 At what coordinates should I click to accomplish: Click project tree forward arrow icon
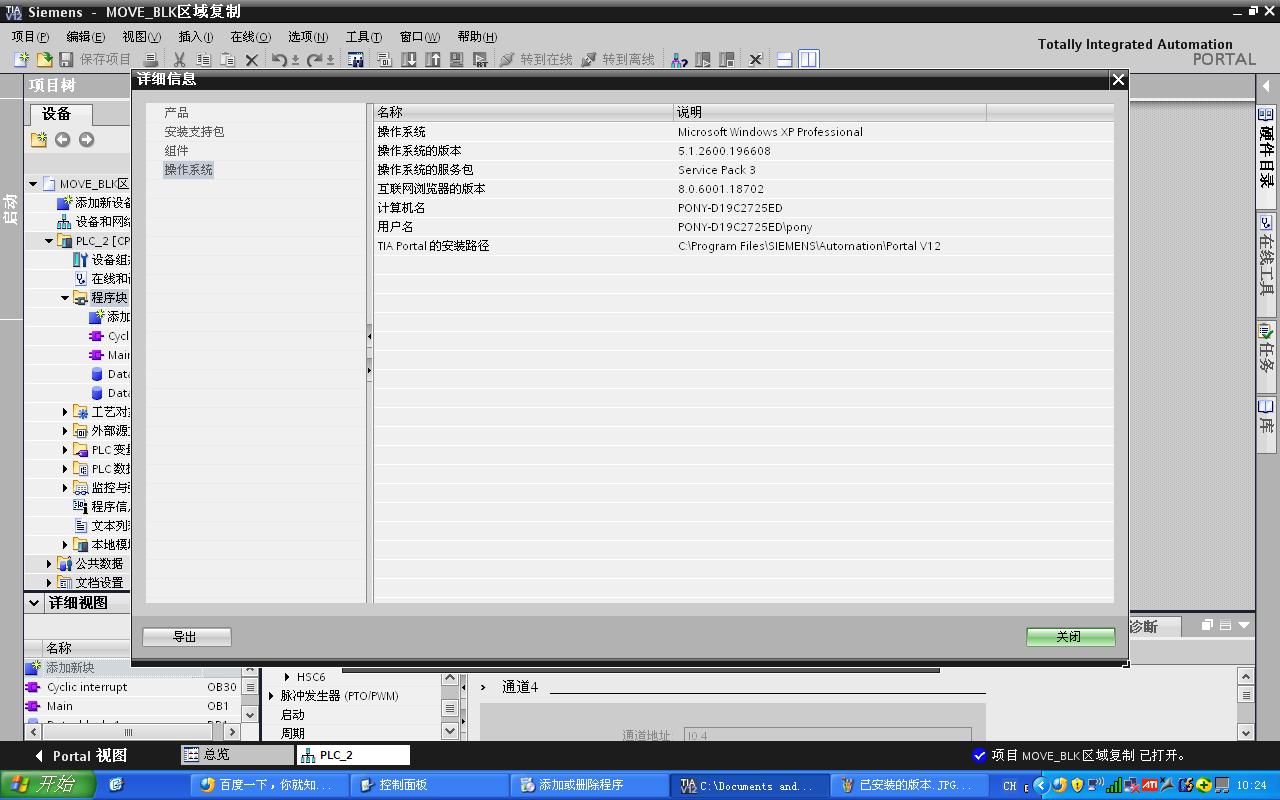pyautogui.click(x=86, y=140)
